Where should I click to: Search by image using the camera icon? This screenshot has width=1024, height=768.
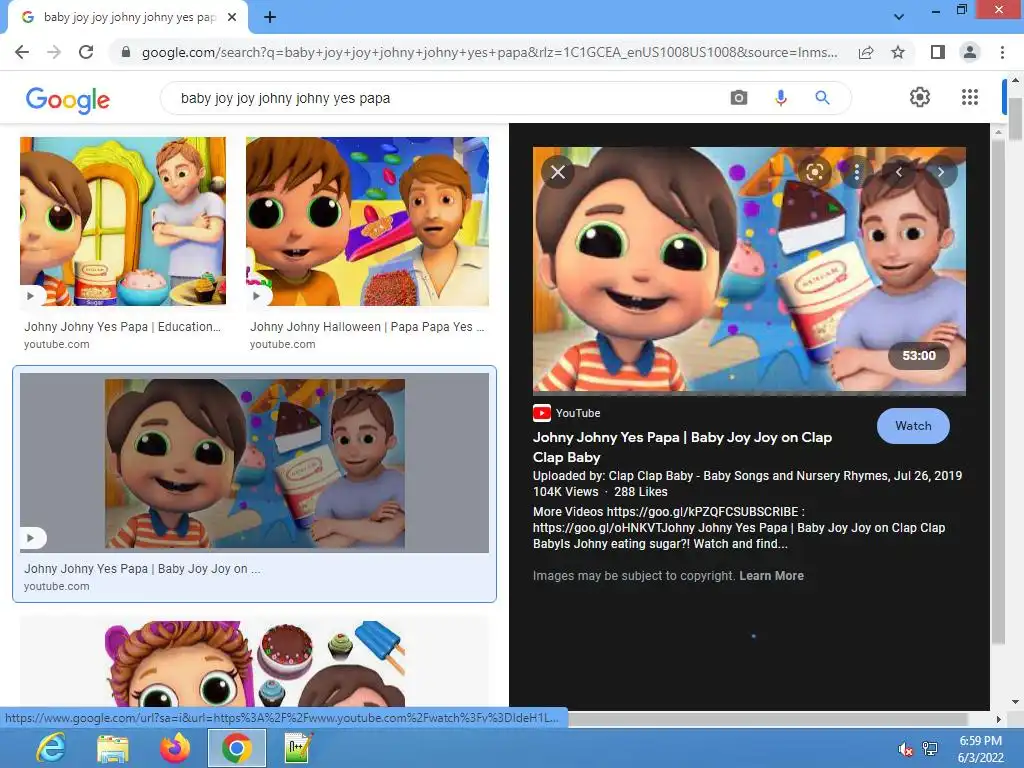coord(739,98)
